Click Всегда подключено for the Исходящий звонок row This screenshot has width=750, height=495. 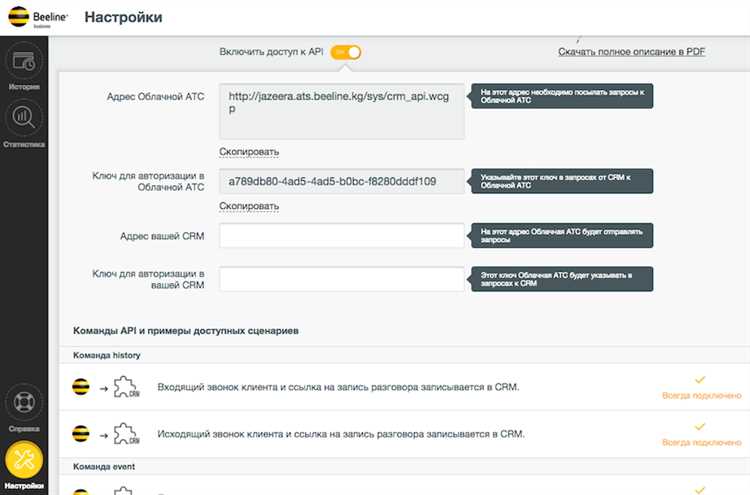click(x=702, y=442)
